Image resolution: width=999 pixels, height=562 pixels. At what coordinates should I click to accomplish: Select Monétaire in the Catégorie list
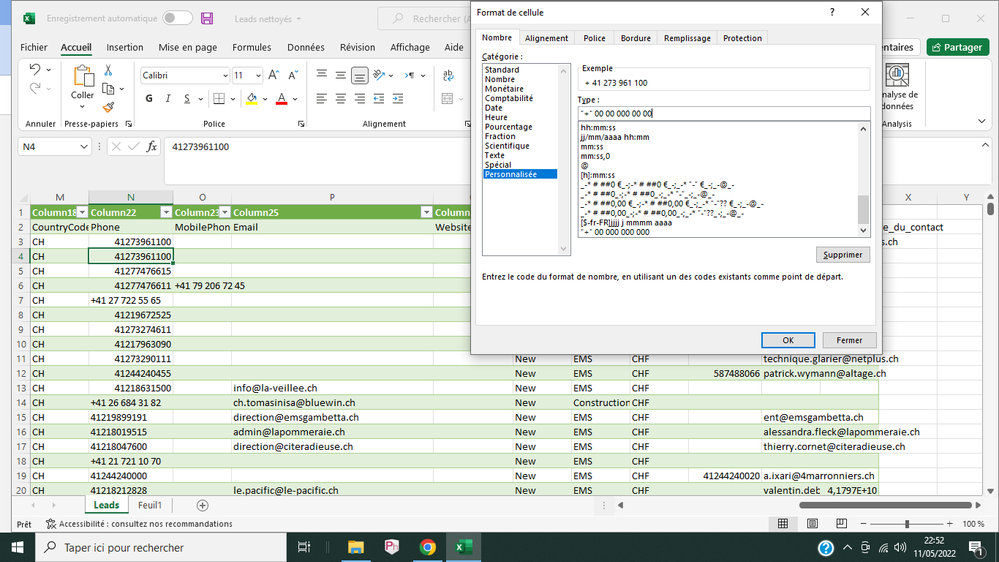click(x=504, y=89)
